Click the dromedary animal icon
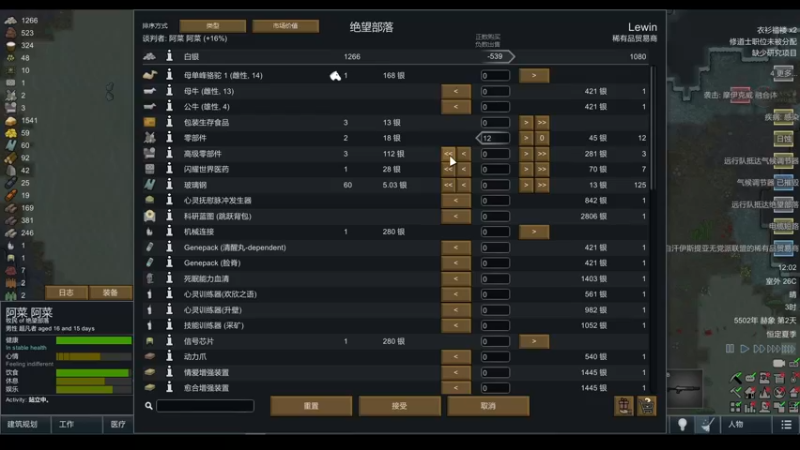The image size is (800, 450). point(149,75)
